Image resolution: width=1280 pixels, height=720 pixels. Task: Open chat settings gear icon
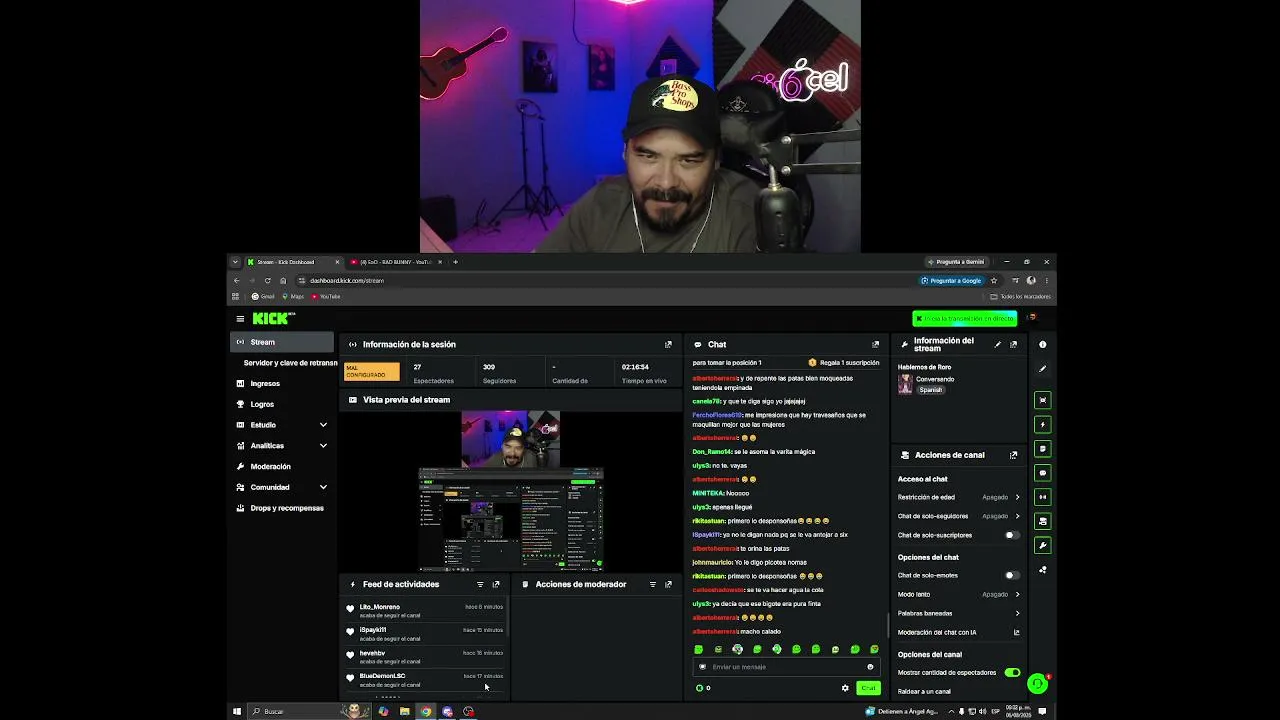(x=845, y=688)
